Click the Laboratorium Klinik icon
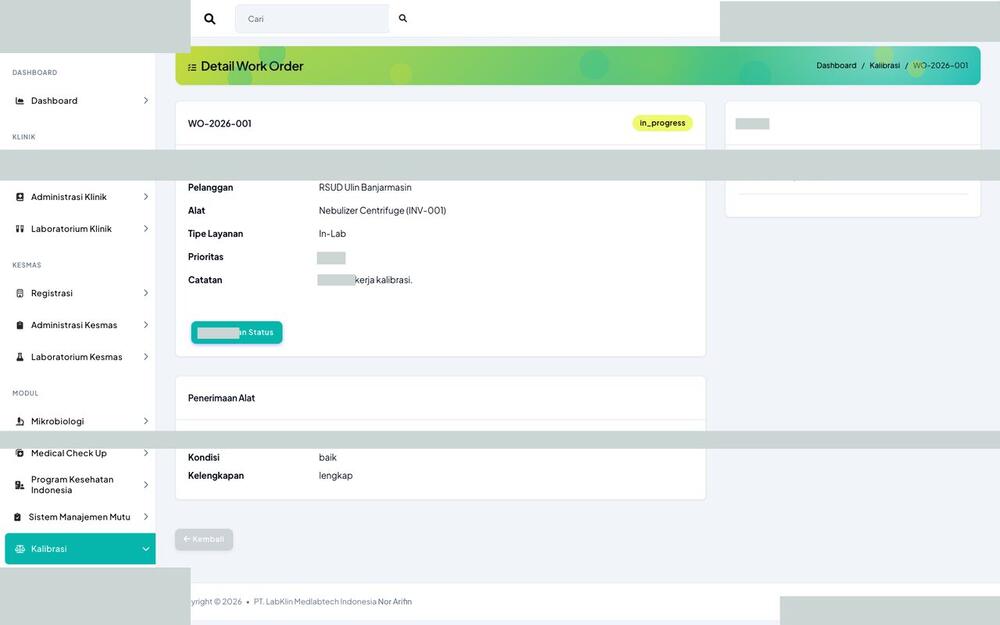 pos(20,229)
